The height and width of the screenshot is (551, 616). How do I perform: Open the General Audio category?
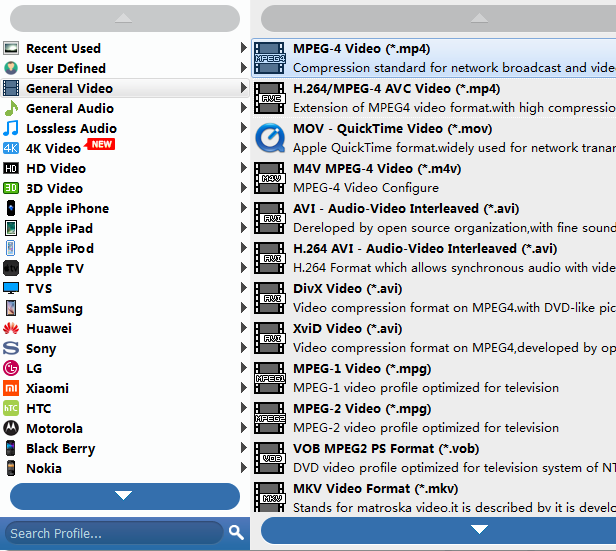(x=70, y=108)
